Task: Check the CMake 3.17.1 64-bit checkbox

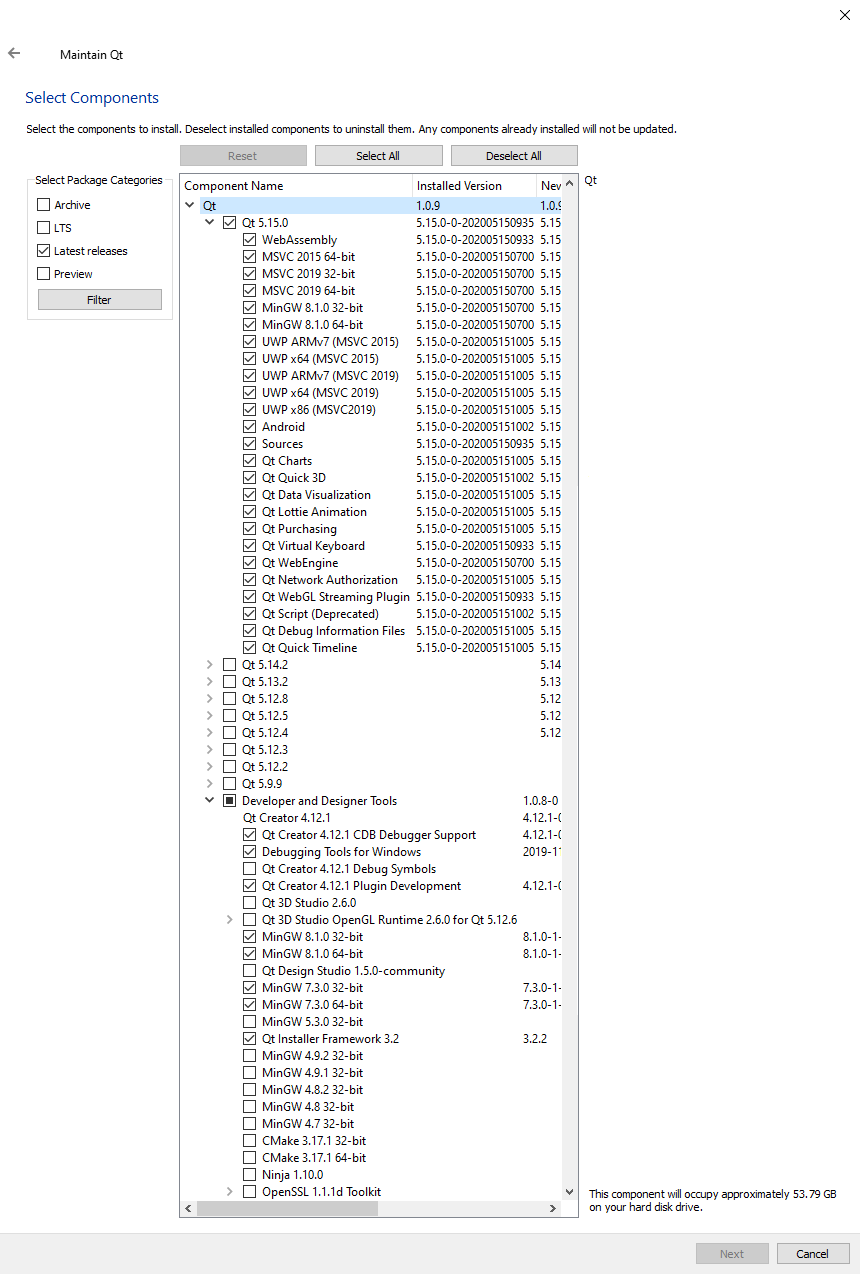Action: pyautogui.click(x=250, y=1158)
